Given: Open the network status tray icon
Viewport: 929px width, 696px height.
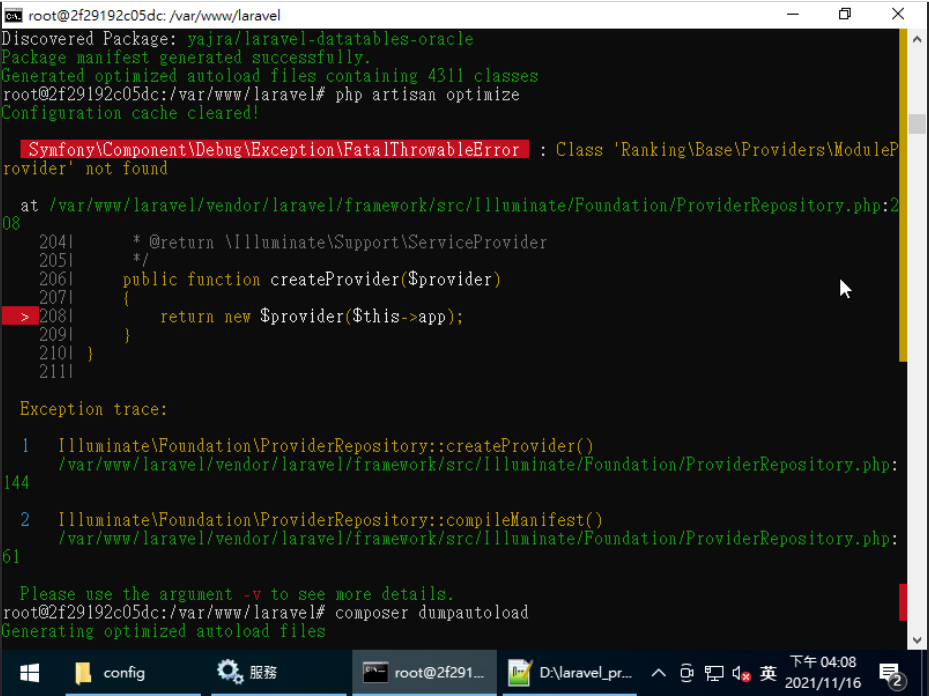Looking at the screenshot, I should [x=714, y=673].
